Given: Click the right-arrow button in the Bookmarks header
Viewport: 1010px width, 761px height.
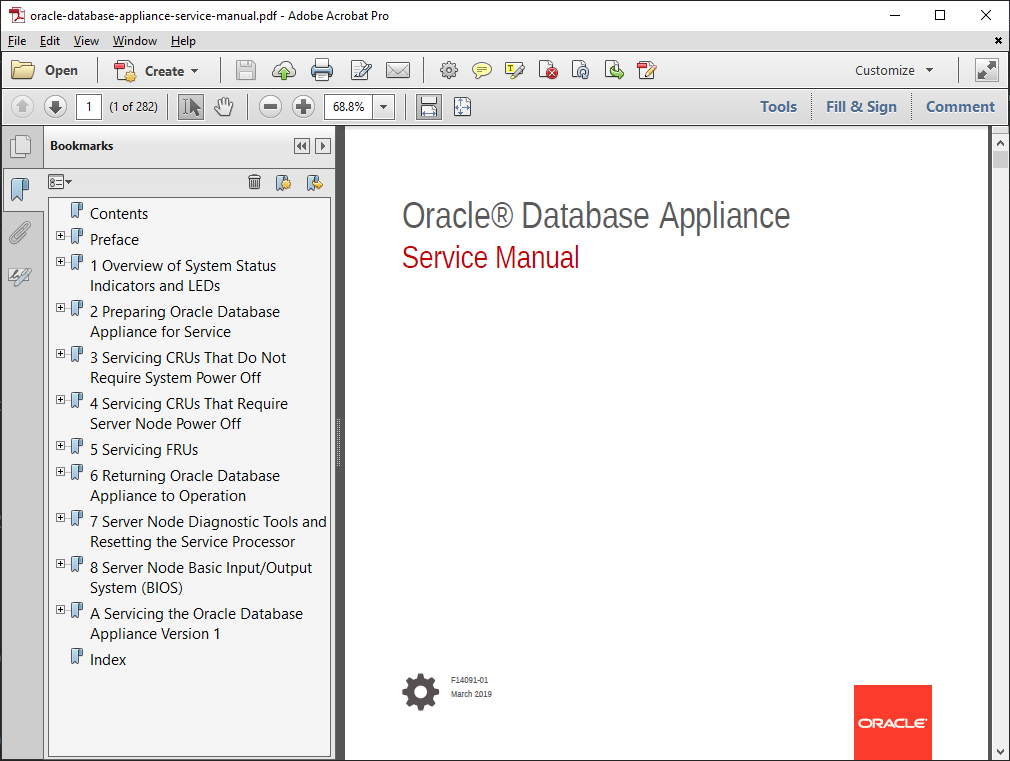Looking at the screenshot, I should 323,146.
